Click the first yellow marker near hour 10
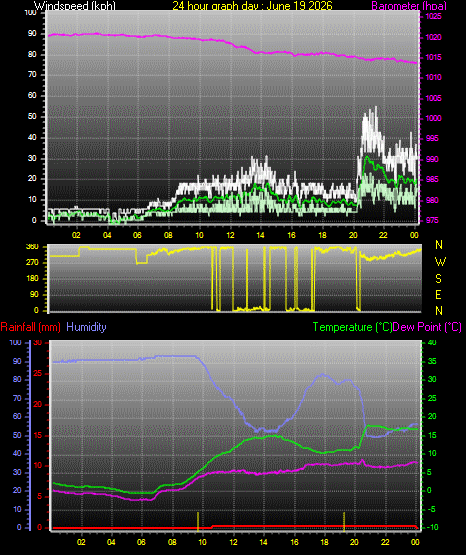The width and height of the screenshot is (466, 555). [x=198, y=521]
